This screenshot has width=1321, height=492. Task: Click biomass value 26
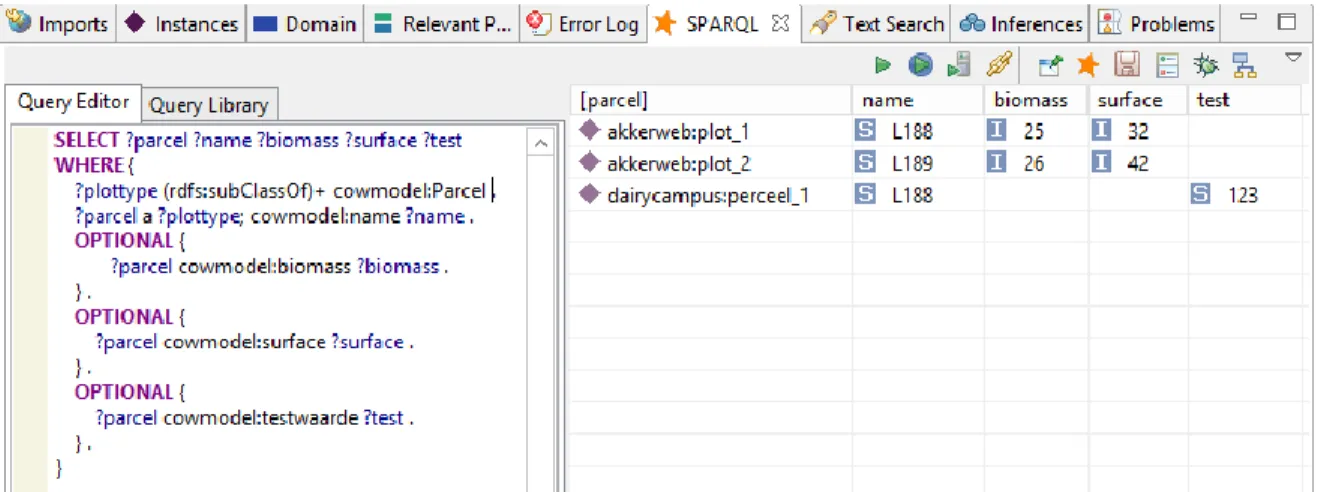pyautogui.click(x=1034, y=163)
